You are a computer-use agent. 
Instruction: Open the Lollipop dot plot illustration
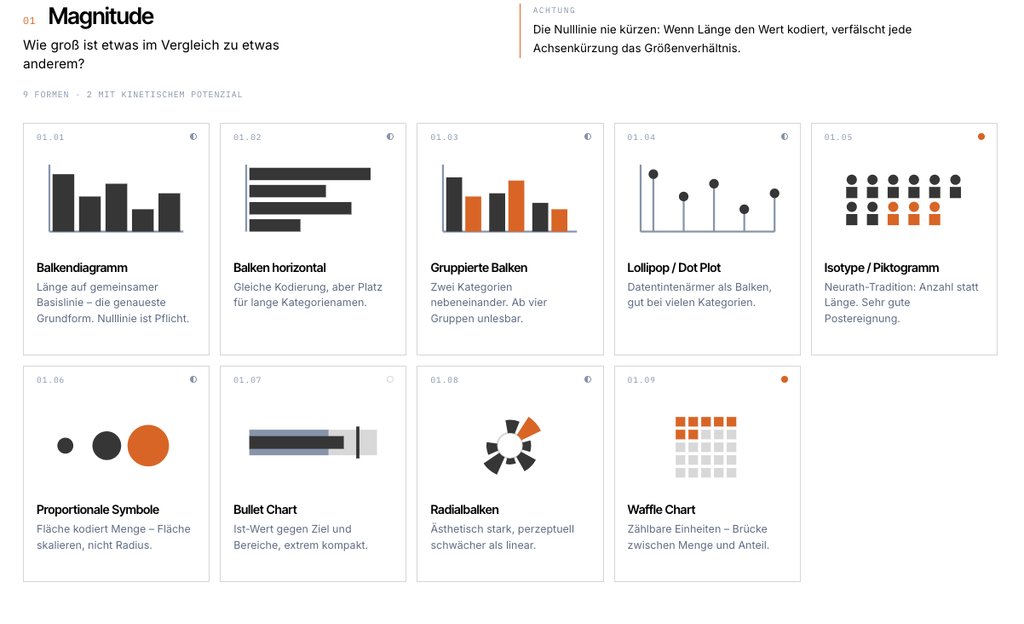(x=708, y=198)
